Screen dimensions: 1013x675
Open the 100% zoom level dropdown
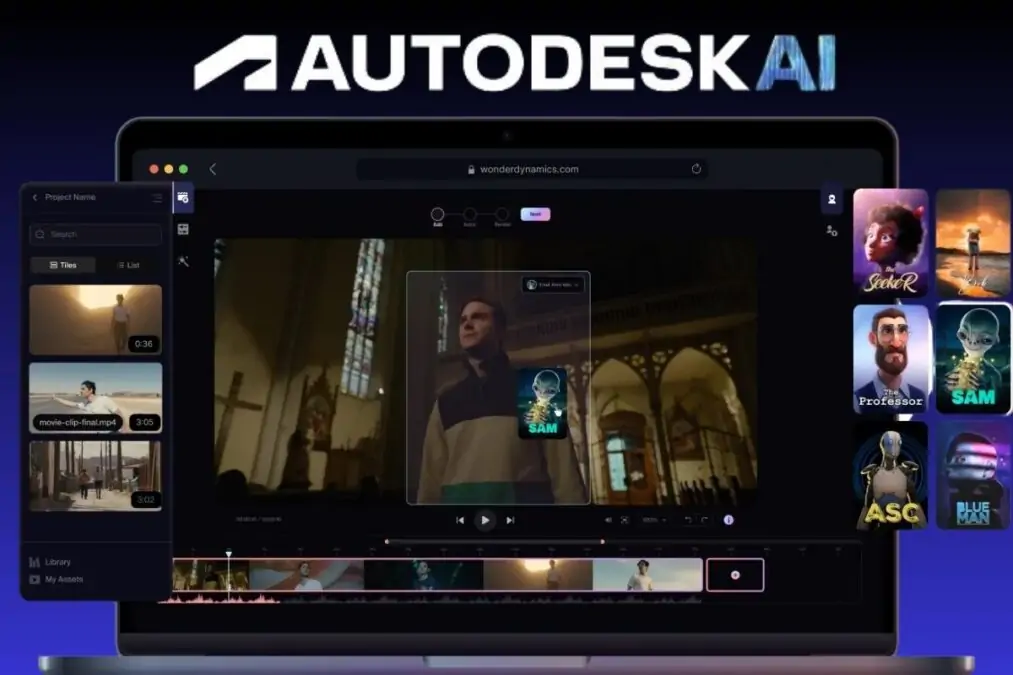click(x=654, y=520)
